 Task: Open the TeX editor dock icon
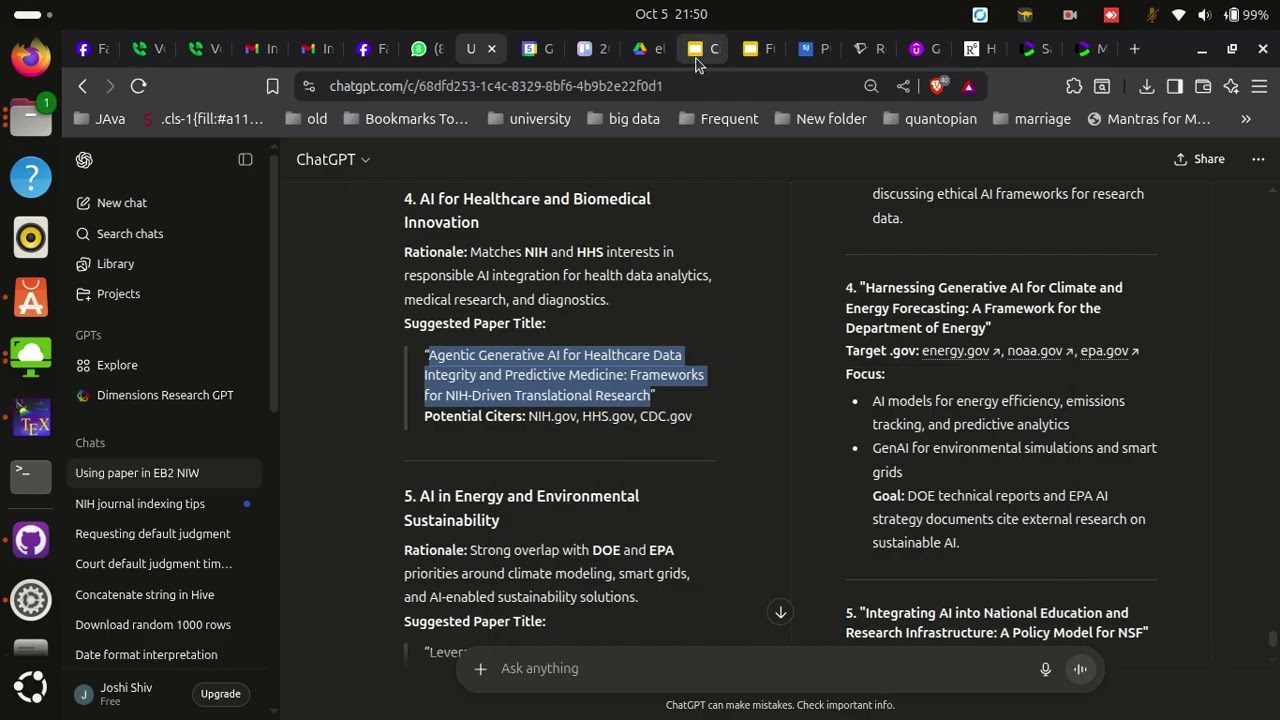[31, 418]
